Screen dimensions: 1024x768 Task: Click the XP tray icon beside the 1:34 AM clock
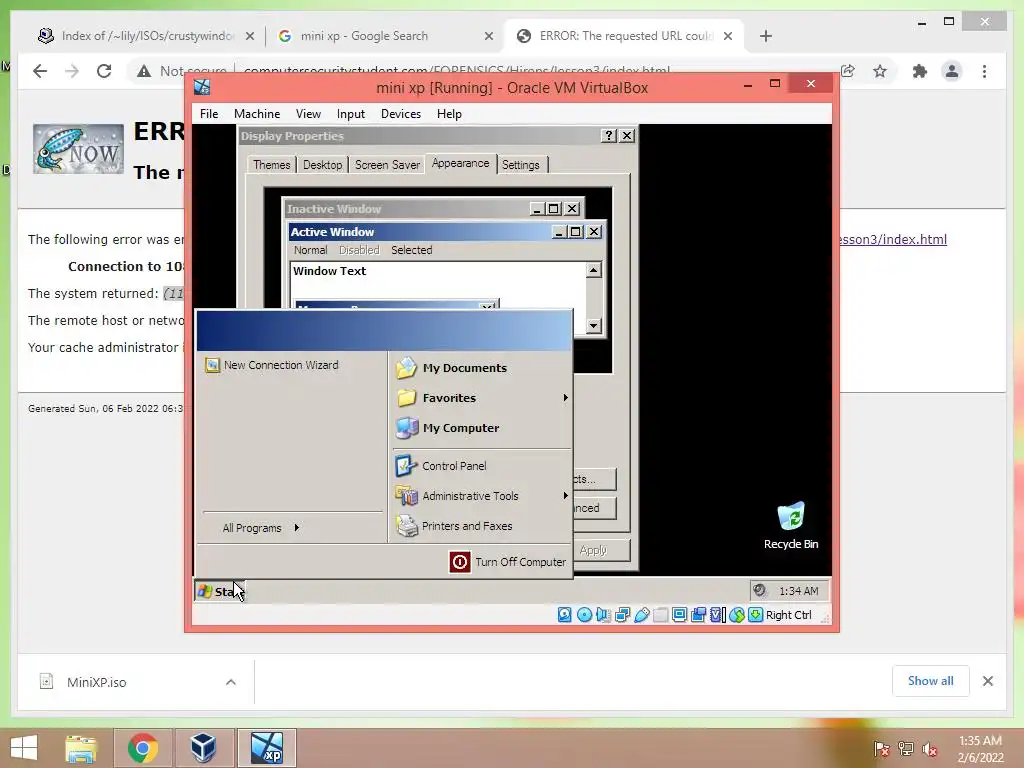click(760, 590)
